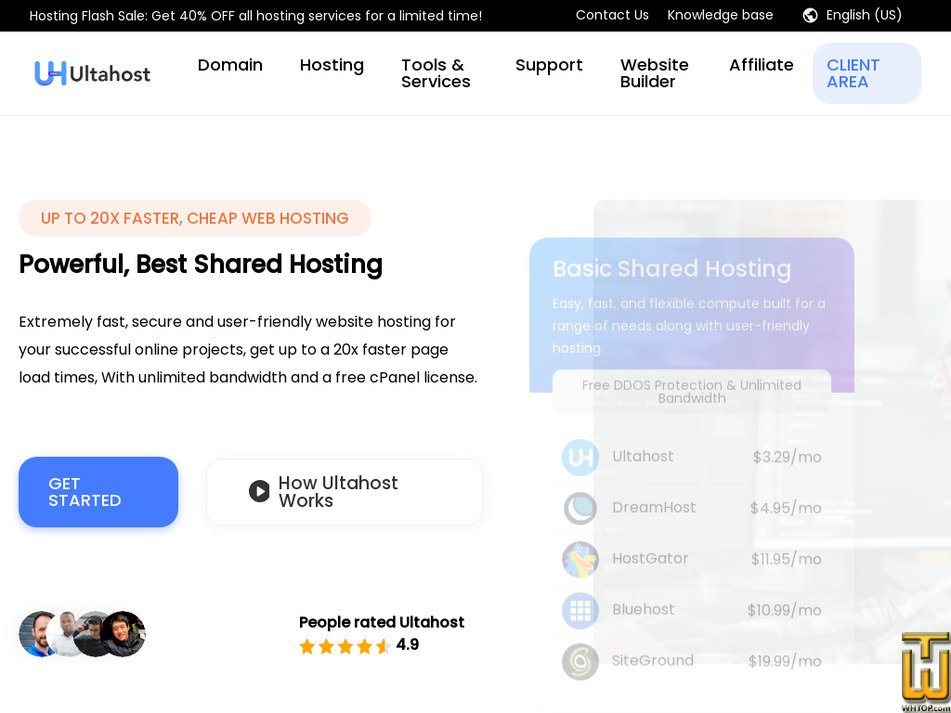The width and height of the screenshot is (951, 713).
Task: Select the Bluehost grid icon
Action: click(580, 610)
